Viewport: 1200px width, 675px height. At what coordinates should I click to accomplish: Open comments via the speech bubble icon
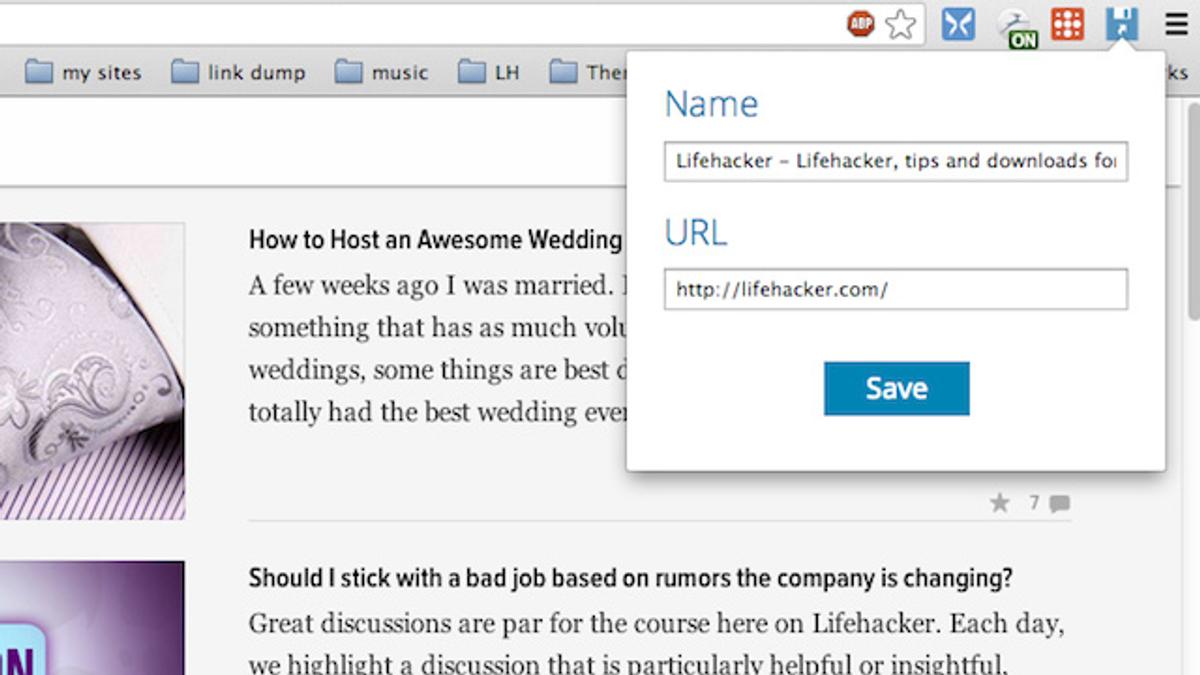1060,503
